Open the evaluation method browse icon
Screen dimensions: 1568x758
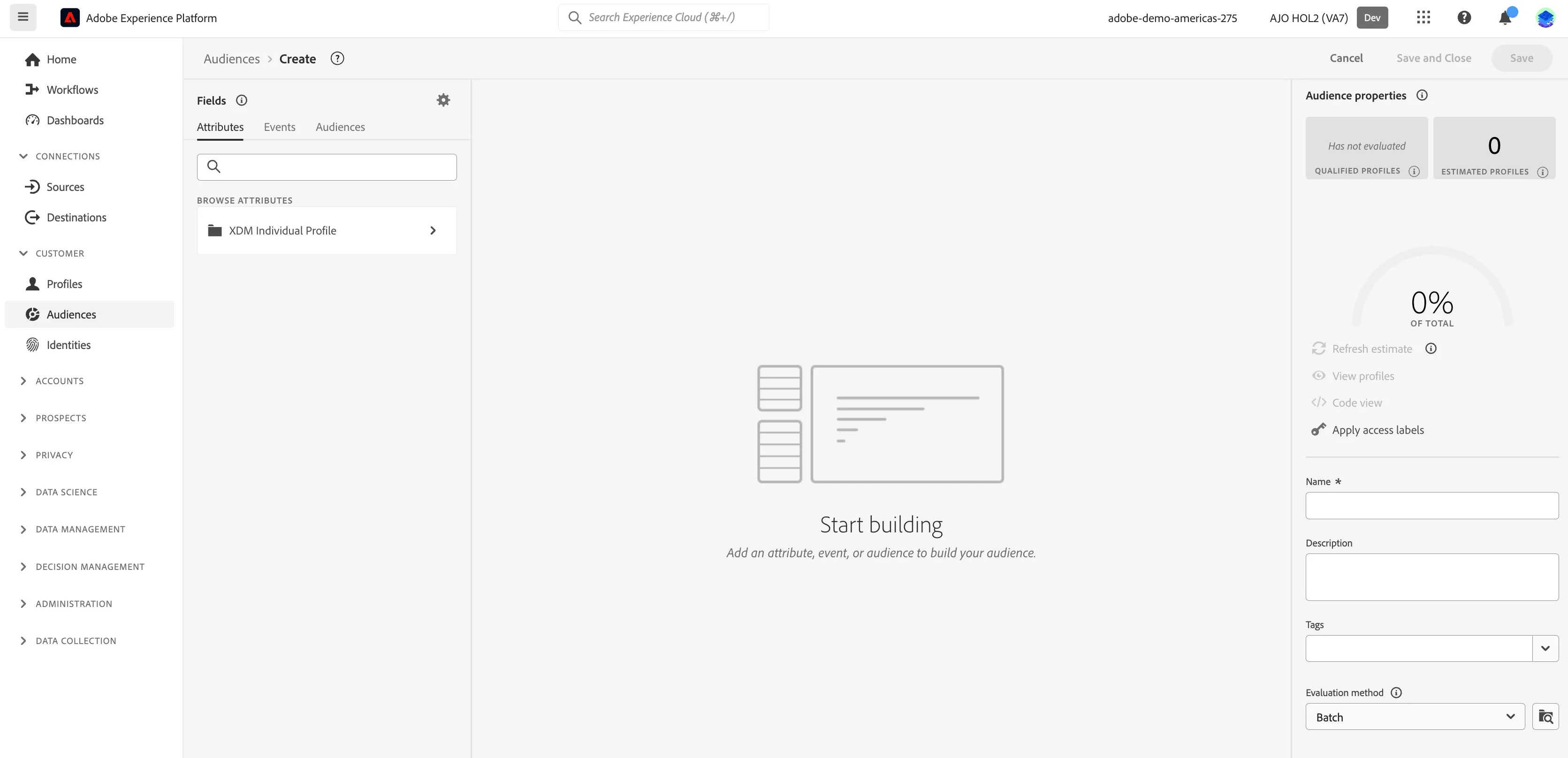pos(1545,717)
